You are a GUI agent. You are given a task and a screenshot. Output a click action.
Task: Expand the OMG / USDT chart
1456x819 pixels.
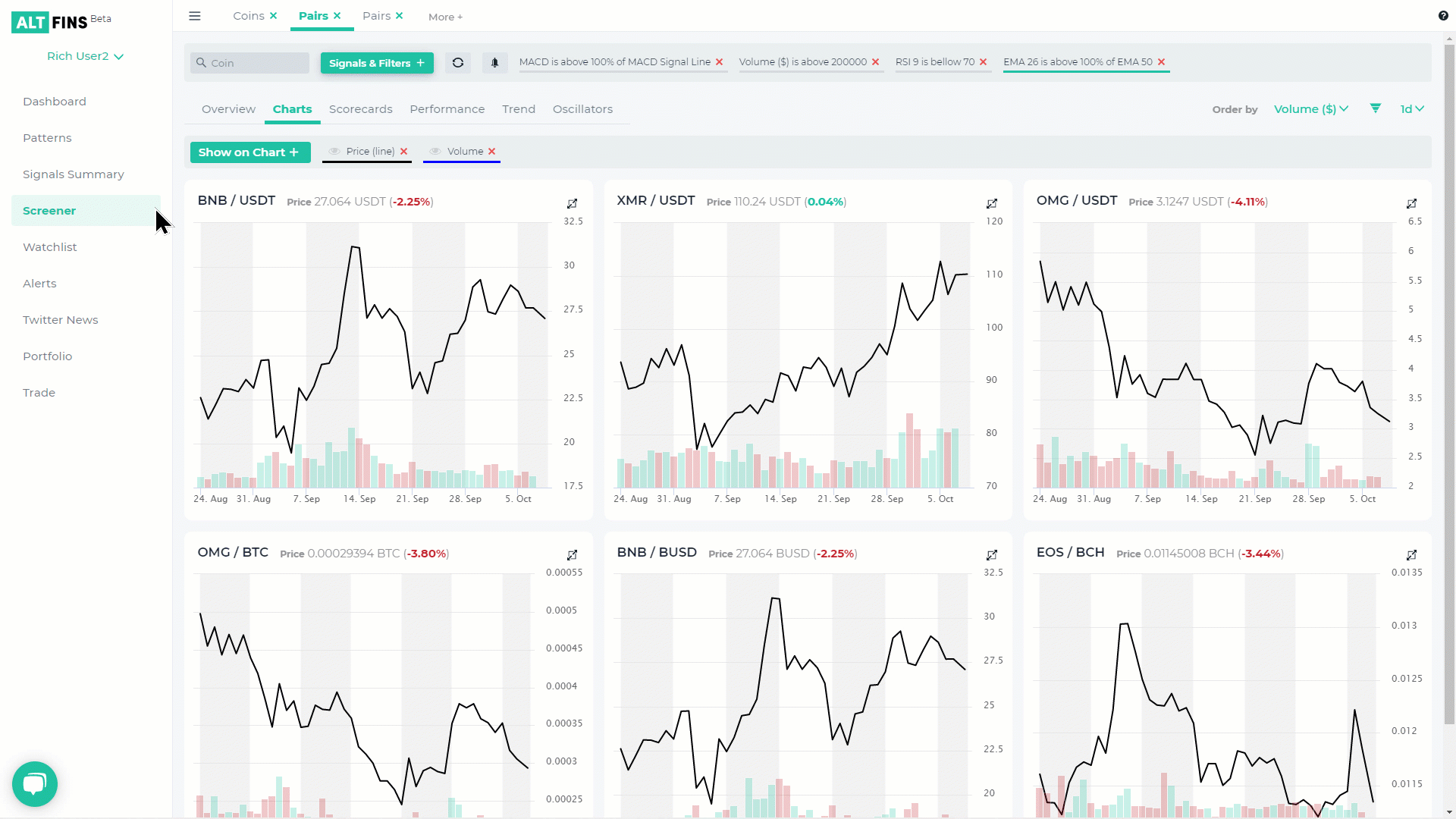1412,203
